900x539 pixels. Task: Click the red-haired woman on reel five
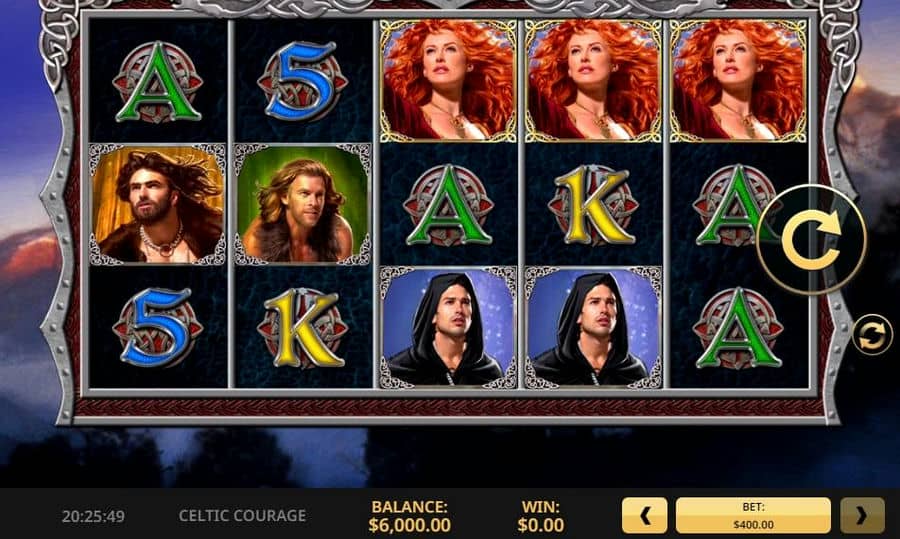[738, 80]
